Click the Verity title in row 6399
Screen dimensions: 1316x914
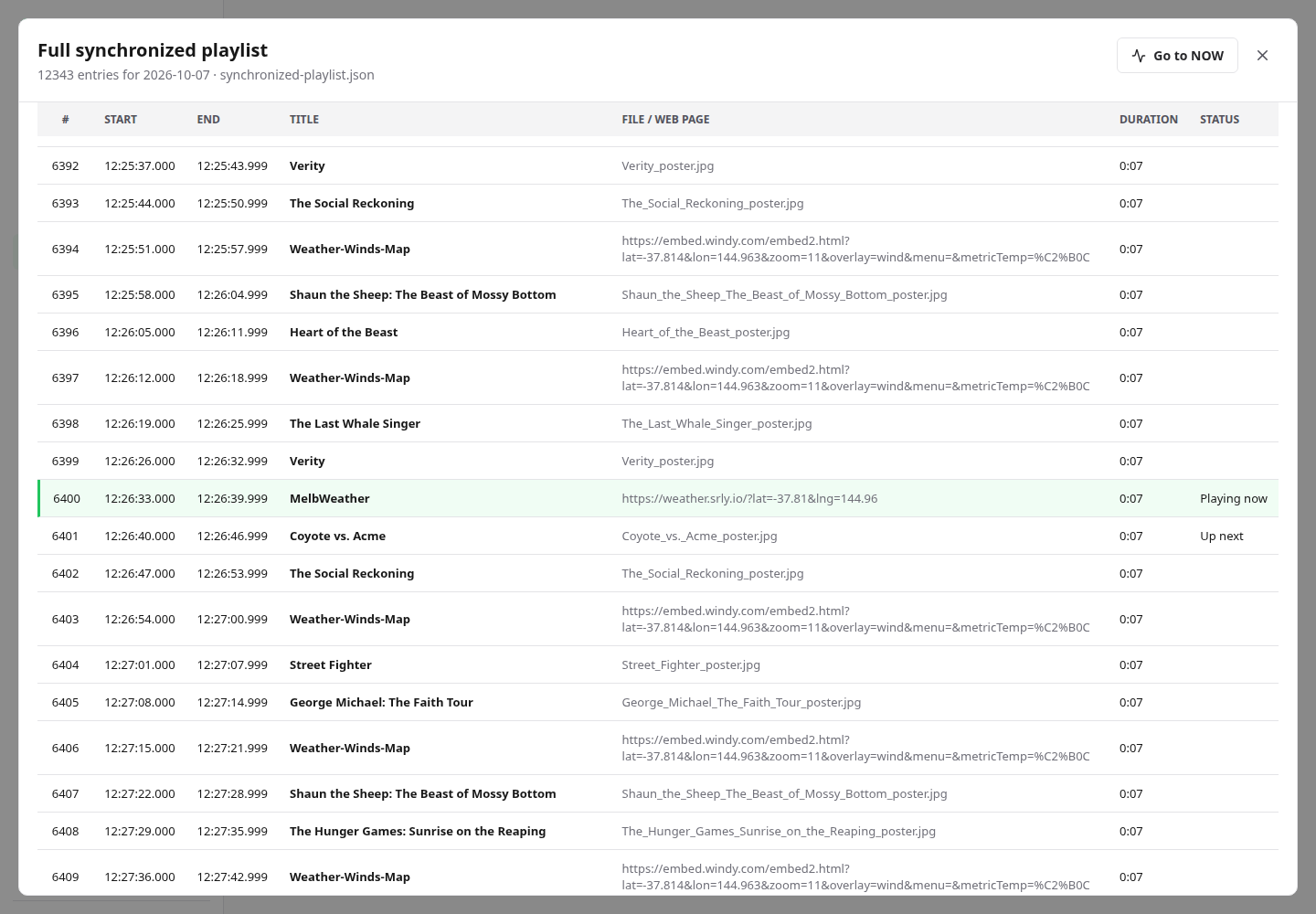(307, 462)
